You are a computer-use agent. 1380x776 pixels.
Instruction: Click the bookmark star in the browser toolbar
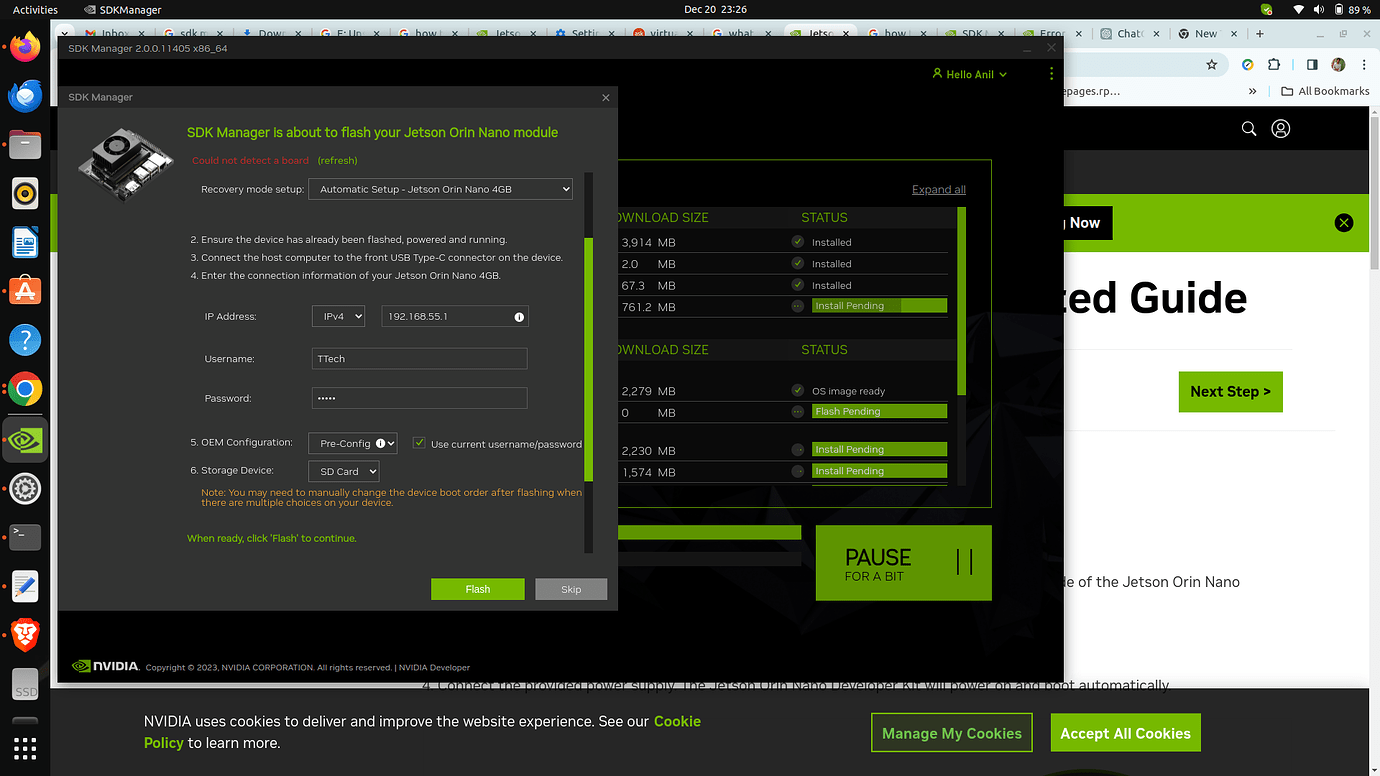point(1211,64)
